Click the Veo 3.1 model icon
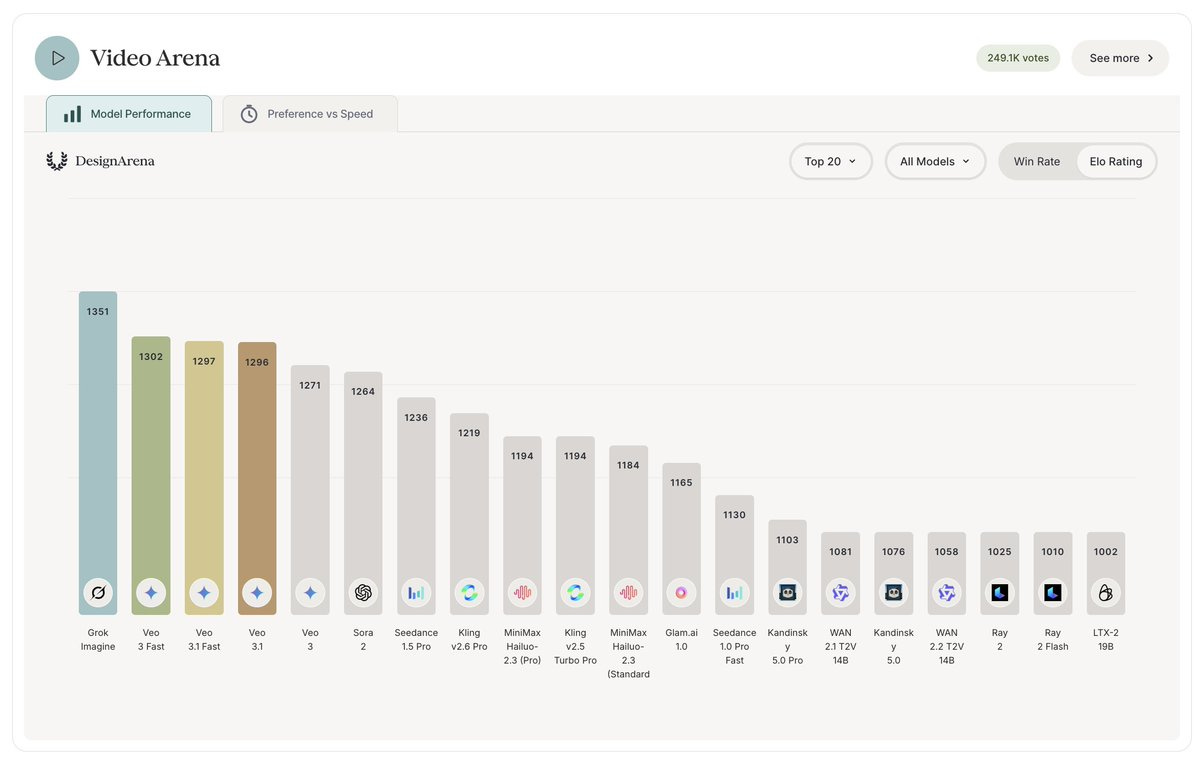The image size is (1200, 767). 257,593
